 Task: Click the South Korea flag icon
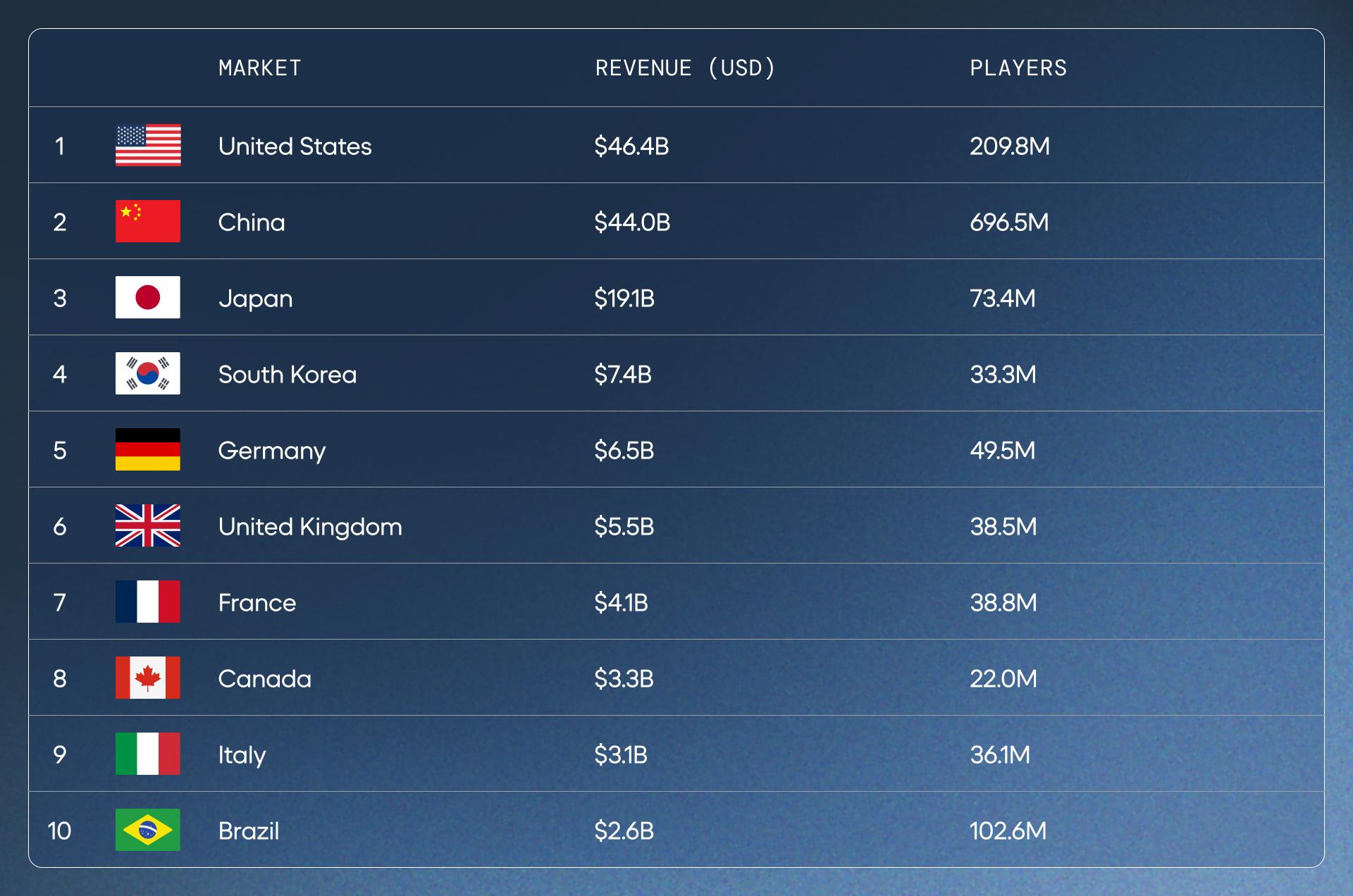[x=148, y=373]
